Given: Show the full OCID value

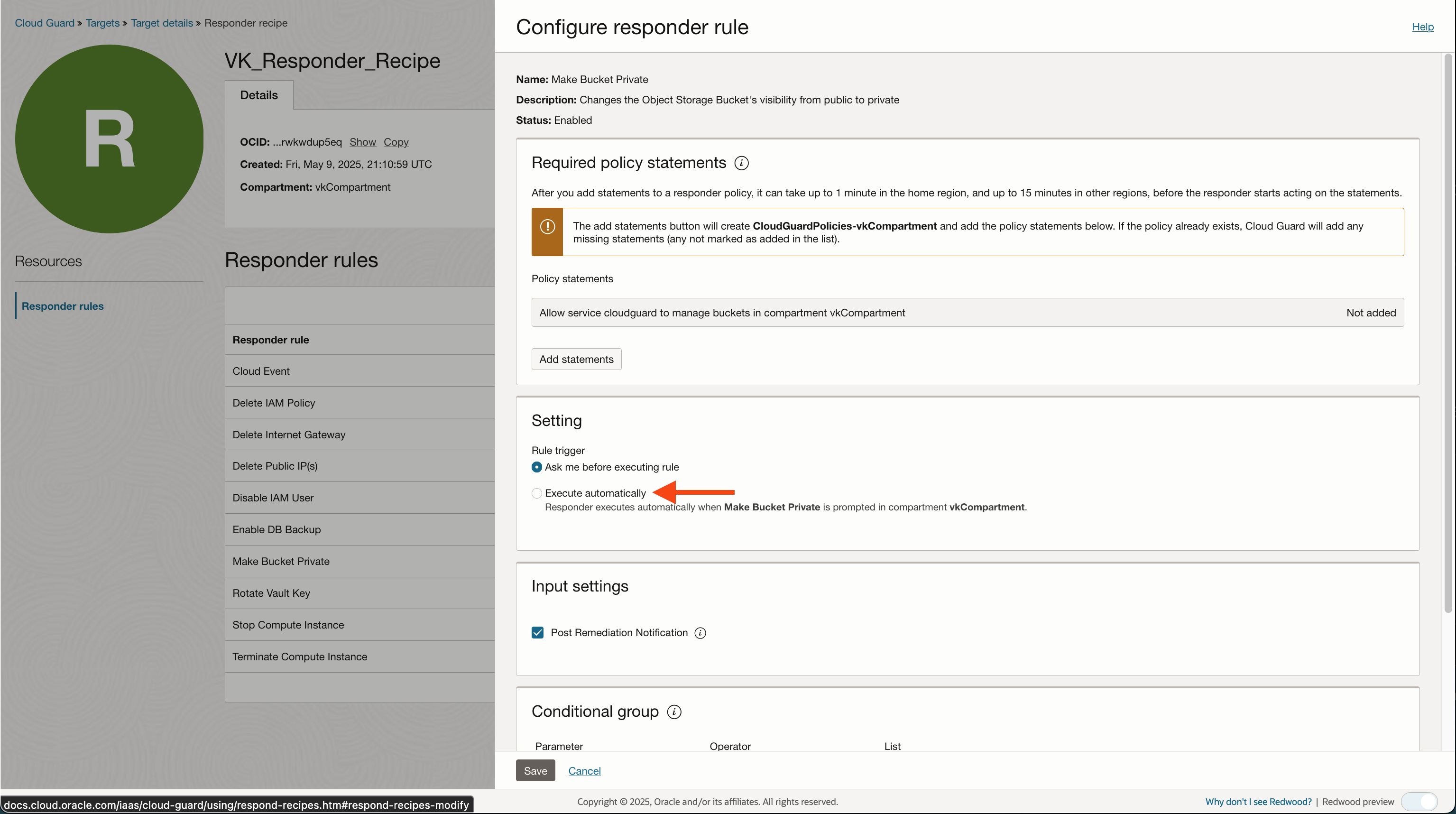Looking at the screenshot, I should pos(362,142).
